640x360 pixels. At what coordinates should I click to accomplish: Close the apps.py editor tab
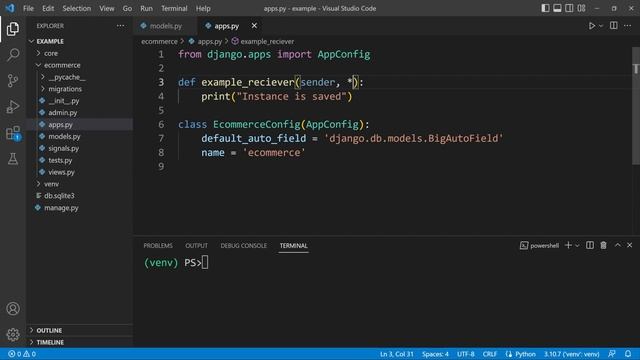click(254, 26)
